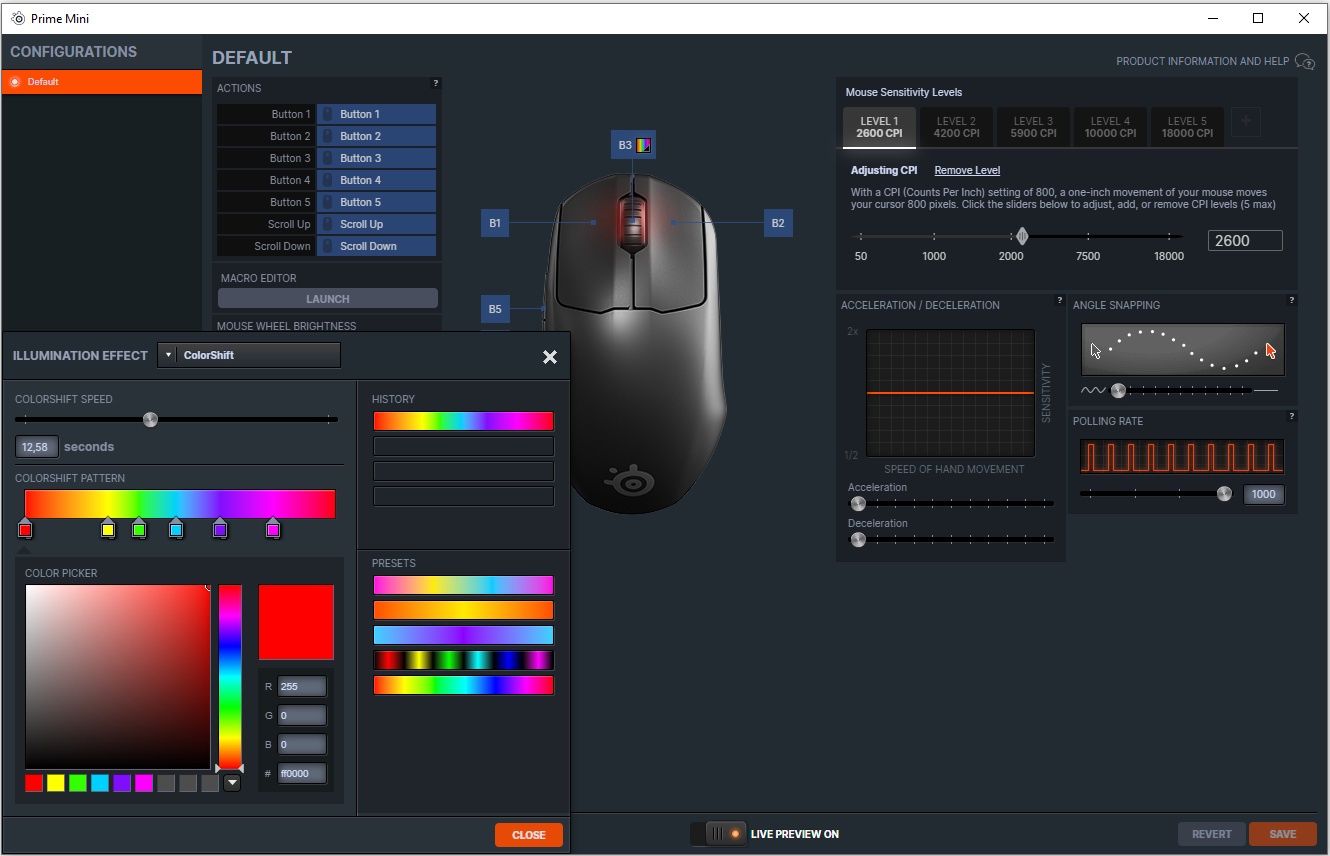The height and width of the screenshot is (856, 1330).
Task: Click the REVERT button
Action: (x=1212, y=834)
